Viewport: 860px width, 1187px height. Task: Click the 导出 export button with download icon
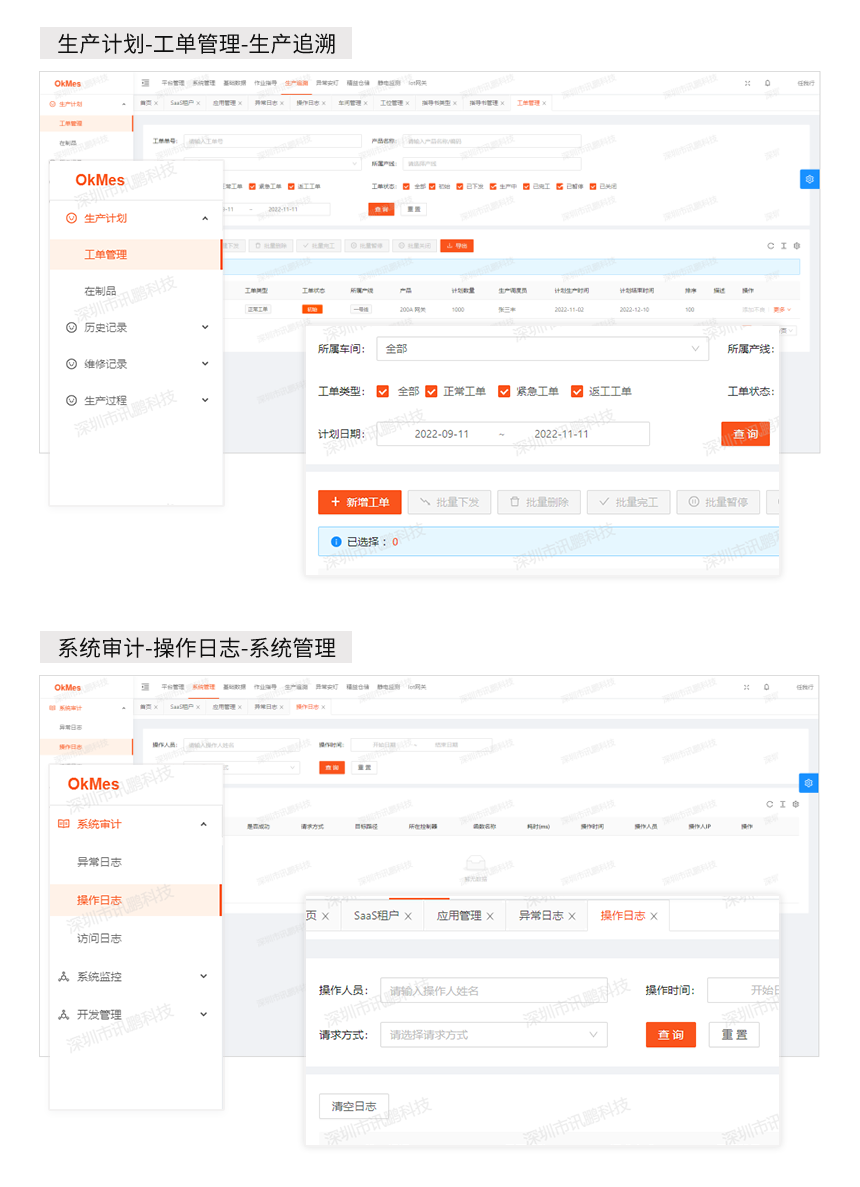[x=457, y=245]
